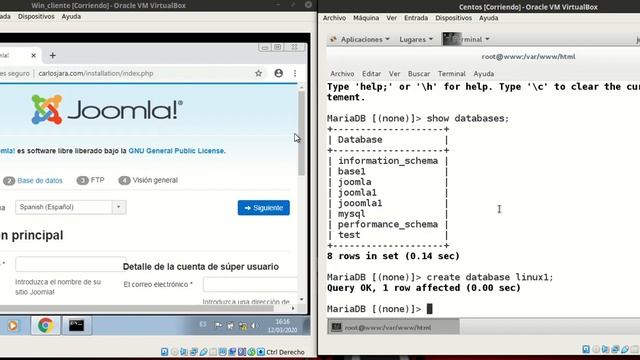The image size is (640, 360).
Task: Click Win_cliente network adapter status icon
Action: (x=193, y=352)
